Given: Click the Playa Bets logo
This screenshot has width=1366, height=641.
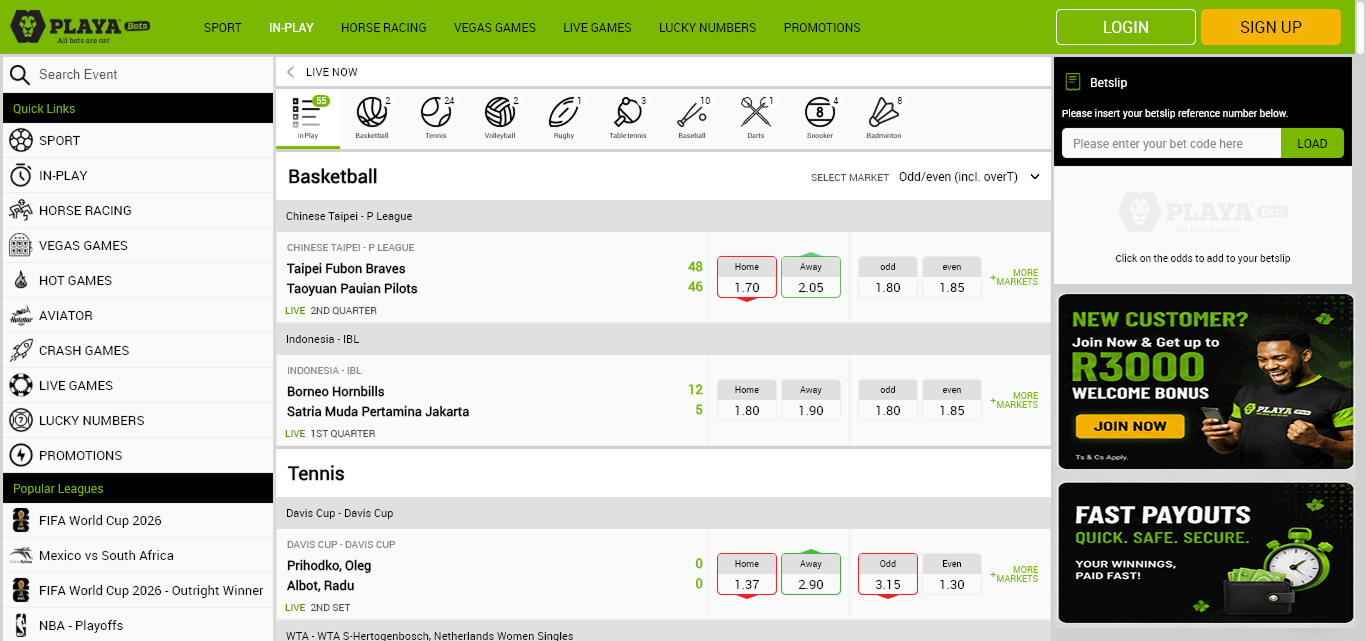Looking at the screenshot, I should (81, 27).
